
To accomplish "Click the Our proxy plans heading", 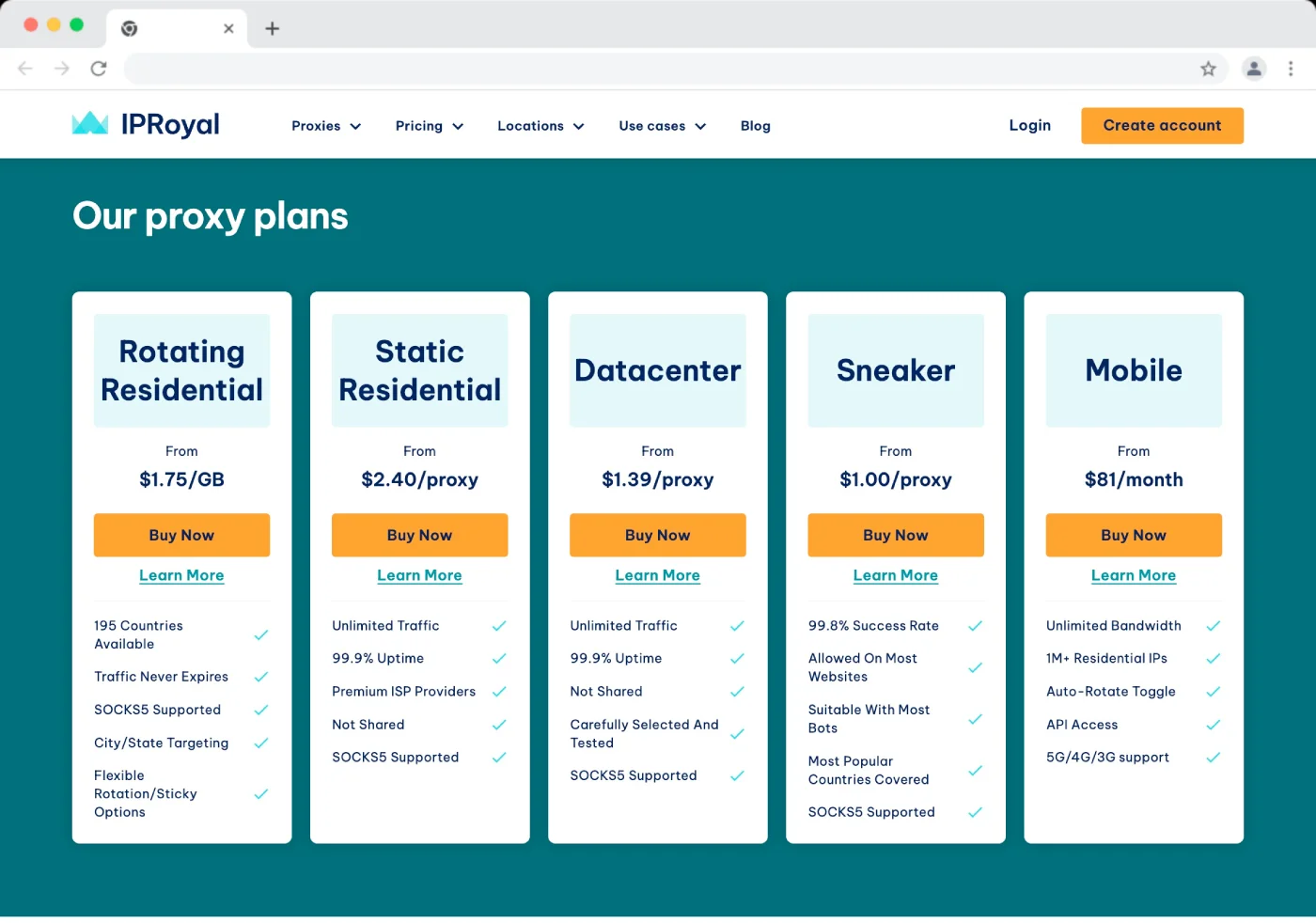I will point(211,216).
